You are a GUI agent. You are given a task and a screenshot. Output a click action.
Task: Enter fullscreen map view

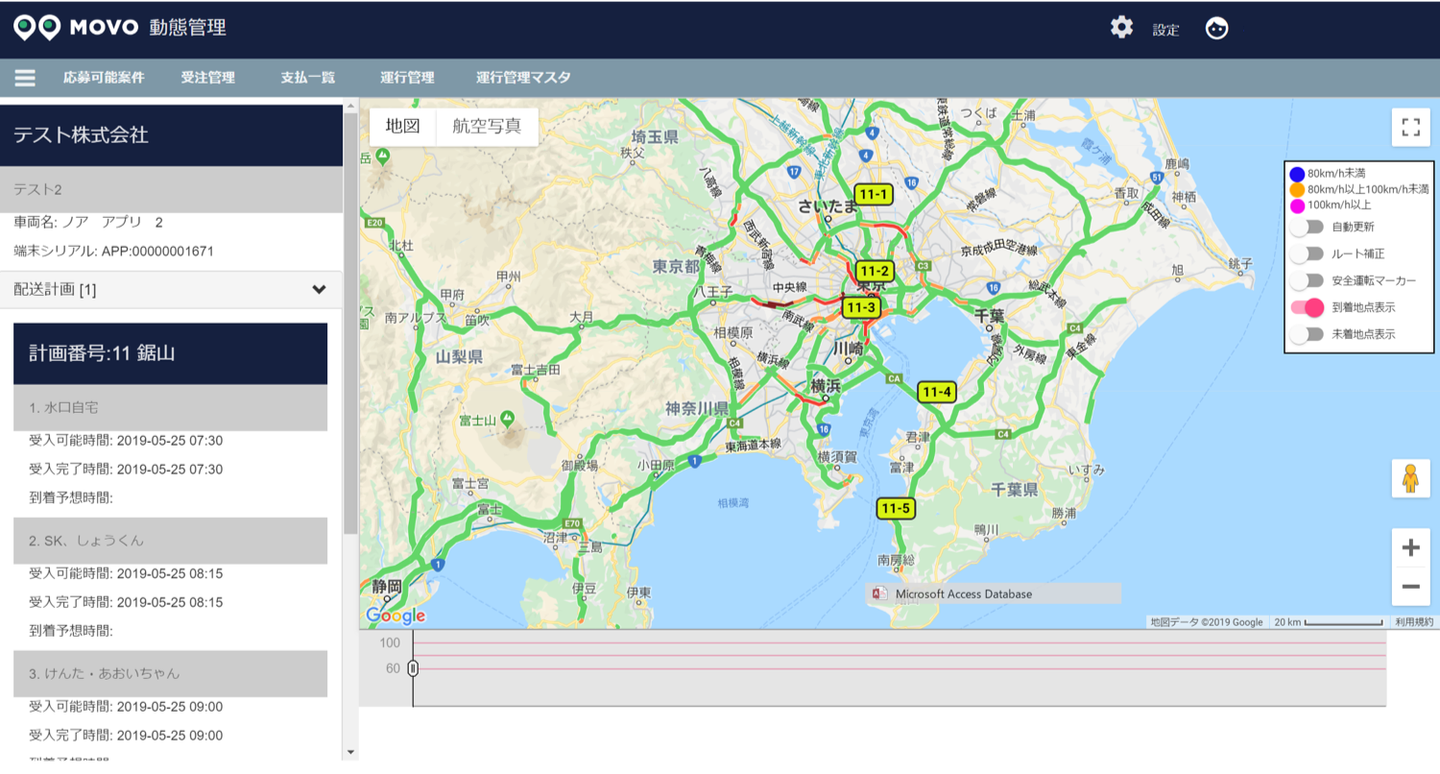(x=1410, y=127)
